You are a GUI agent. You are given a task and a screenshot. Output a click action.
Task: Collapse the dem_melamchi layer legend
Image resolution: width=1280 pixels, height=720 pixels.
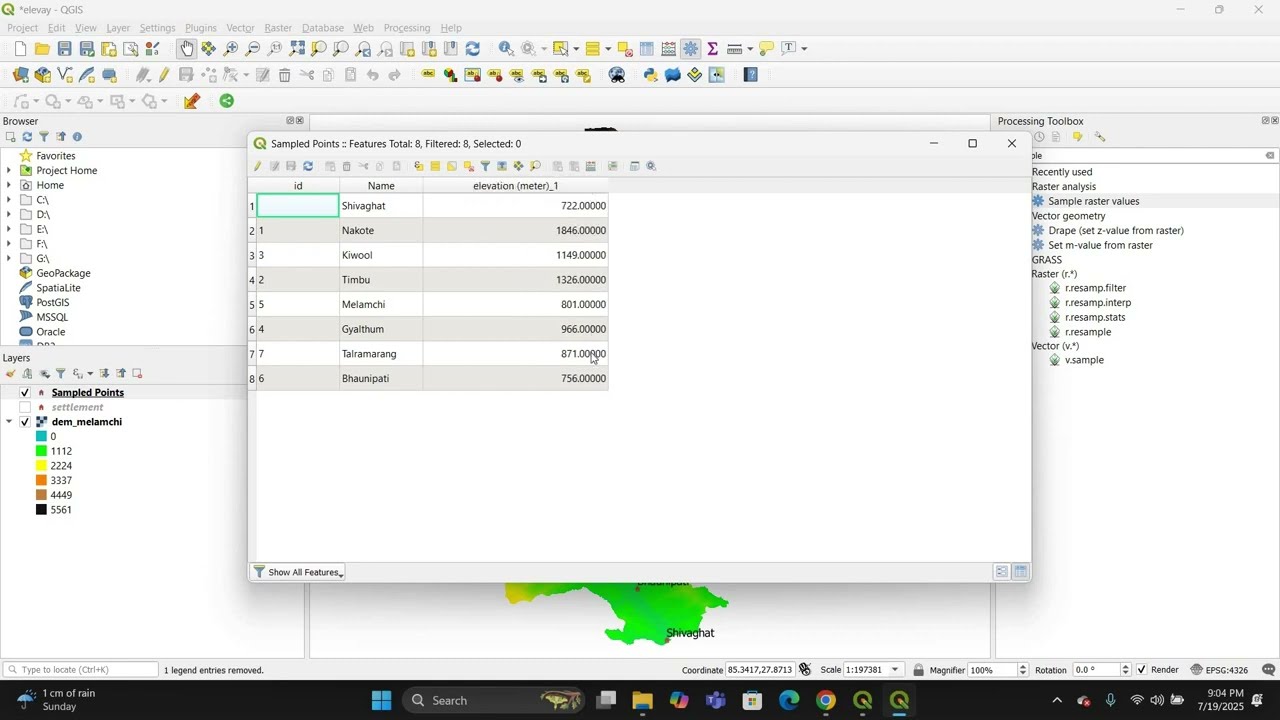[9, 422]
